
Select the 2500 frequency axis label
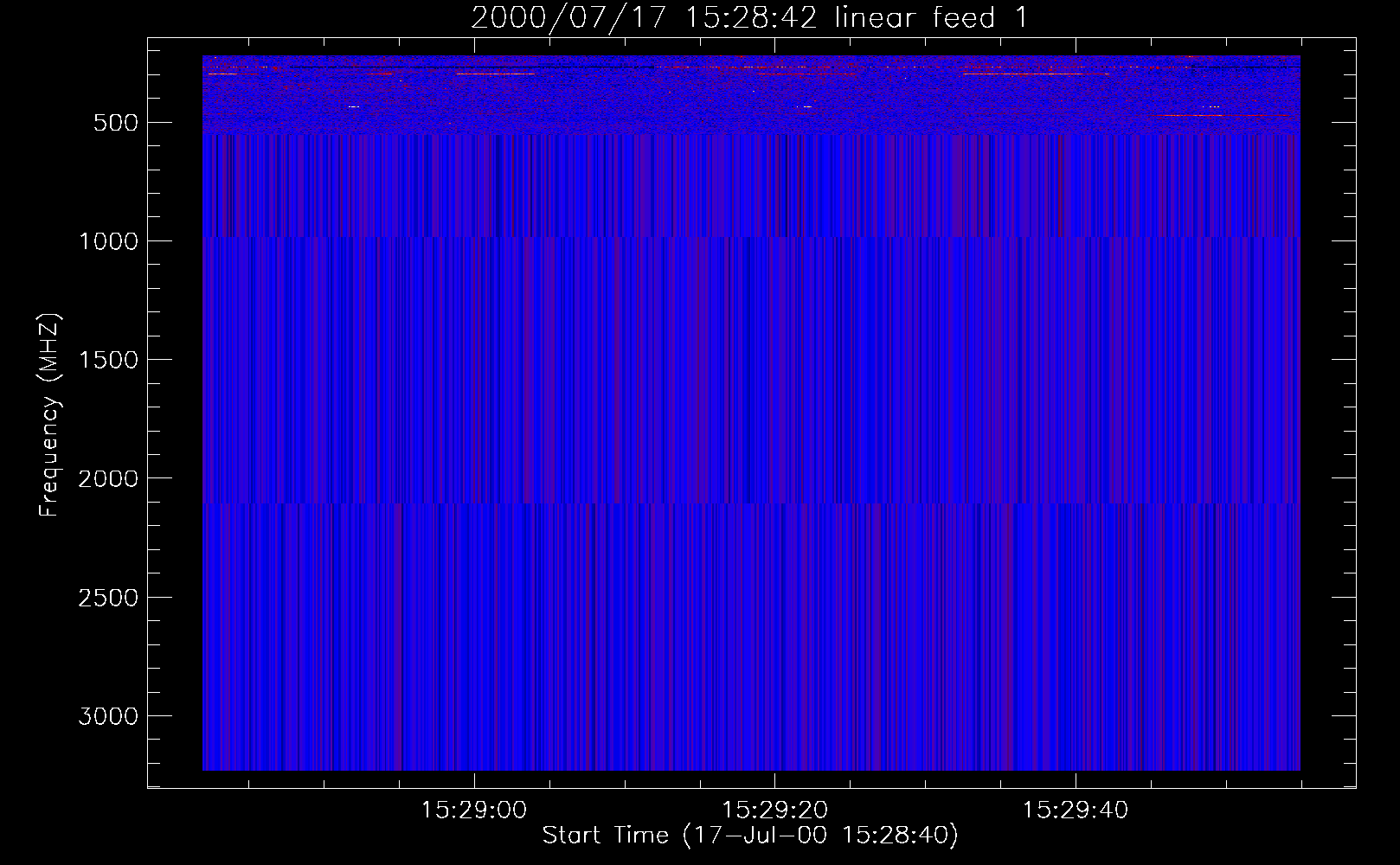(108, 598)
